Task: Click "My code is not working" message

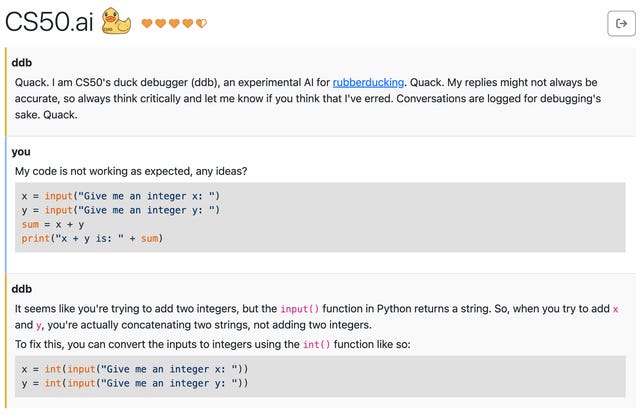Action: pyautogui.click(x=131, y=171)
